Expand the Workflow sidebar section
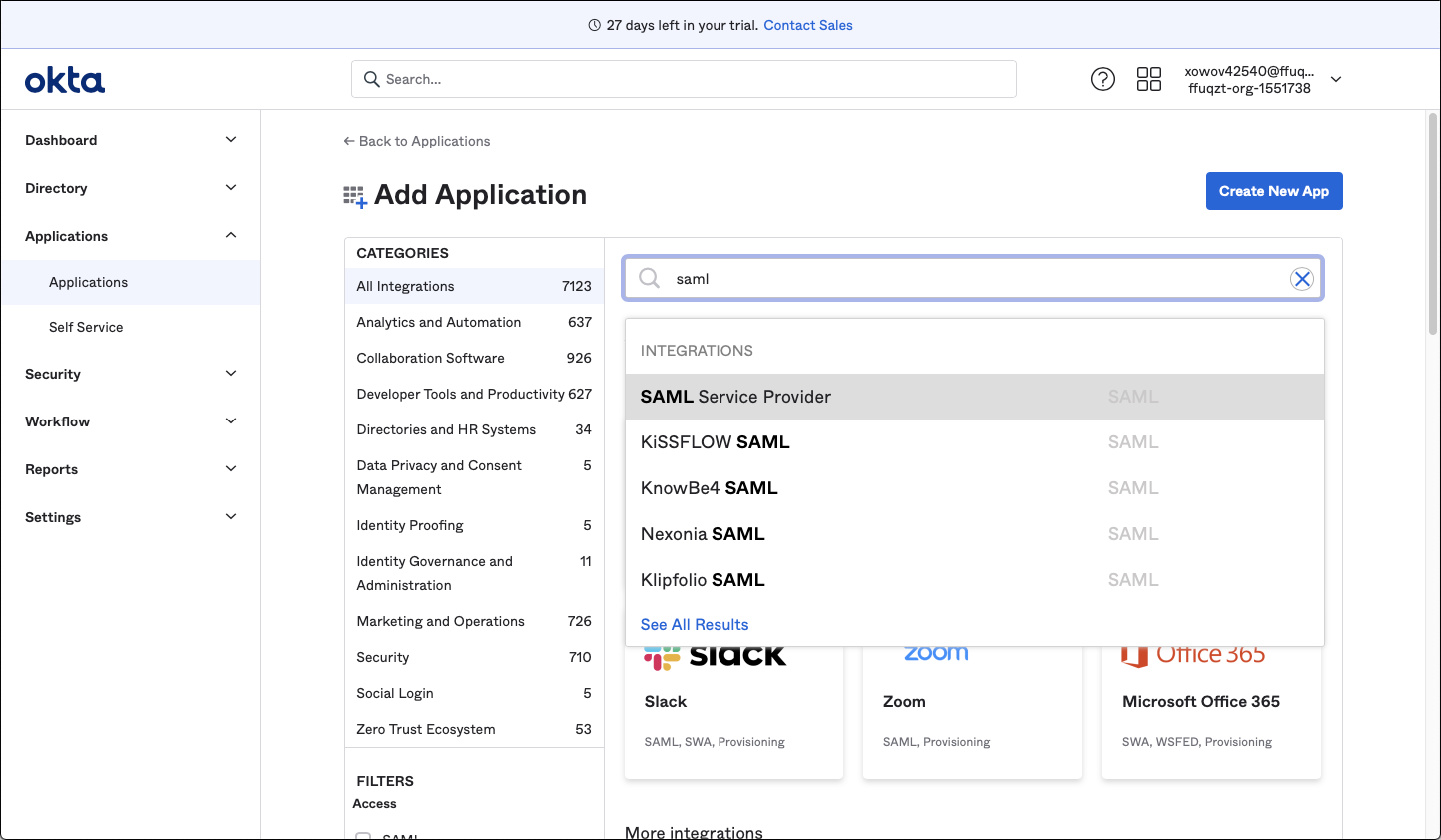The width and height of the screenshot is (1441, 840). coord(231,421)
